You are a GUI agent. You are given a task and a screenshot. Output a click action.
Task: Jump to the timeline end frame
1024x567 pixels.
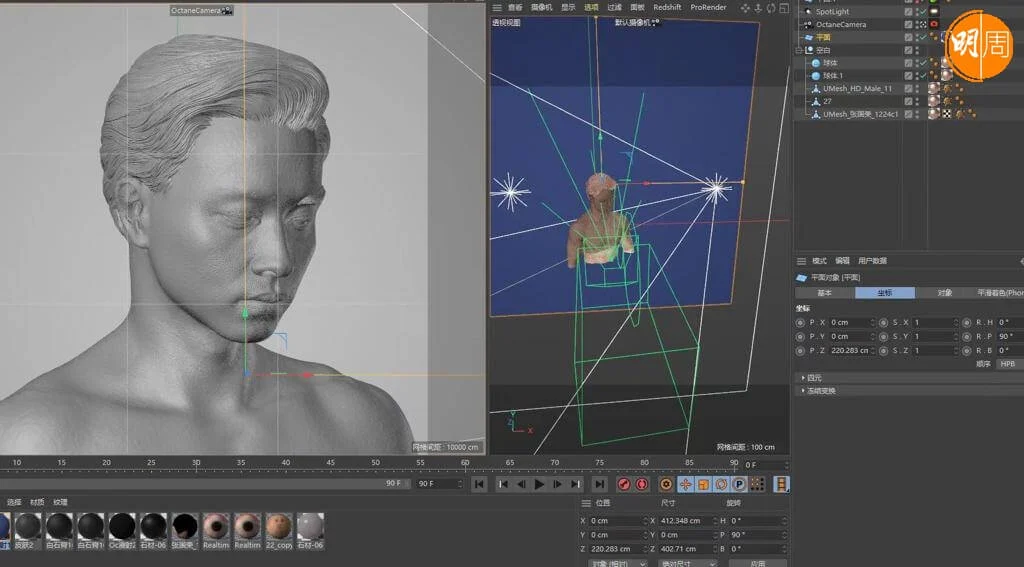pyautogui.click(x=599, y=484)
